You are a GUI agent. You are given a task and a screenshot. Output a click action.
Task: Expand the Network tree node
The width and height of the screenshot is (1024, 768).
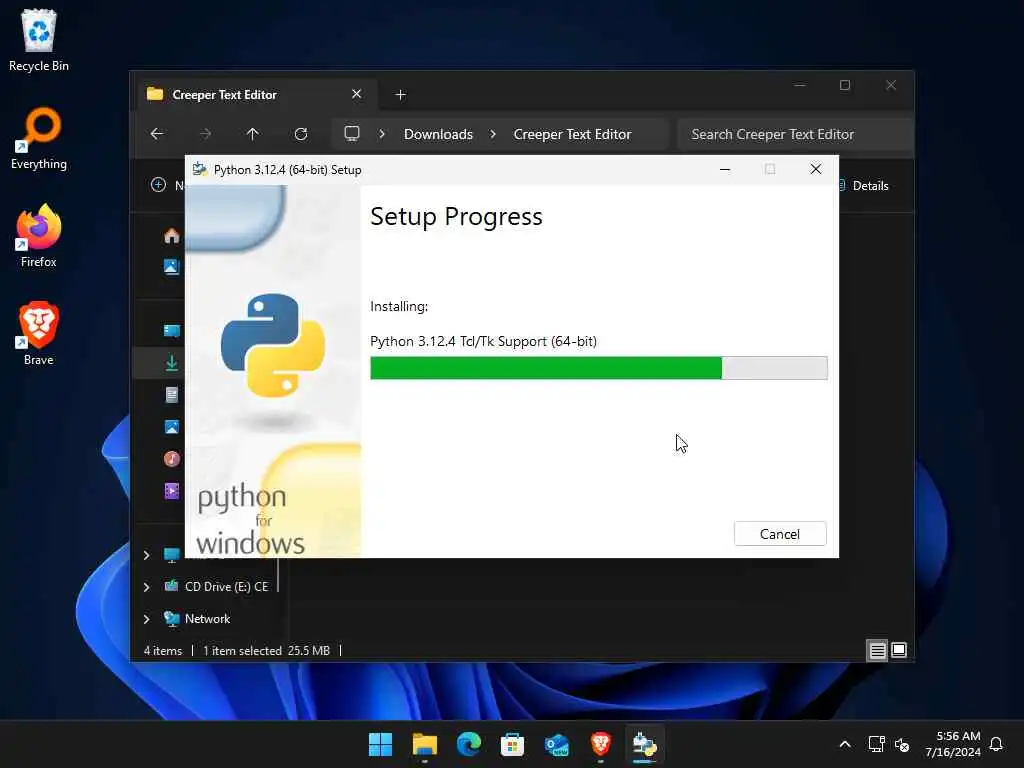(x=146, y=619)
